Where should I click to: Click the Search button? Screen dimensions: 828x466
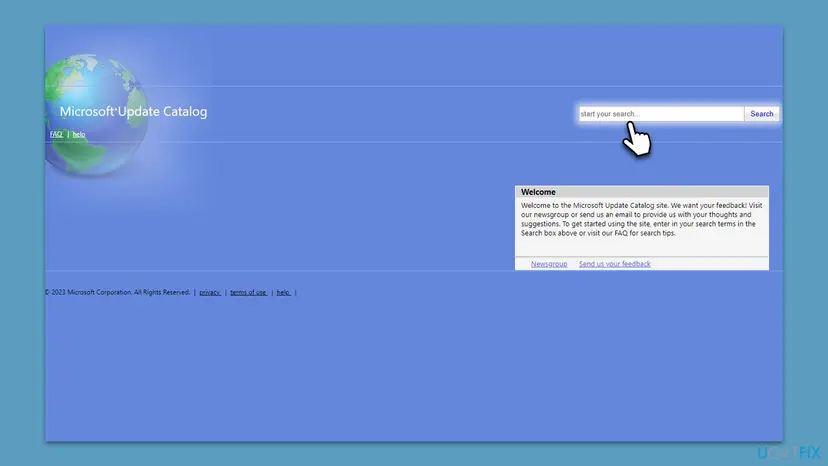click(761, 114)
